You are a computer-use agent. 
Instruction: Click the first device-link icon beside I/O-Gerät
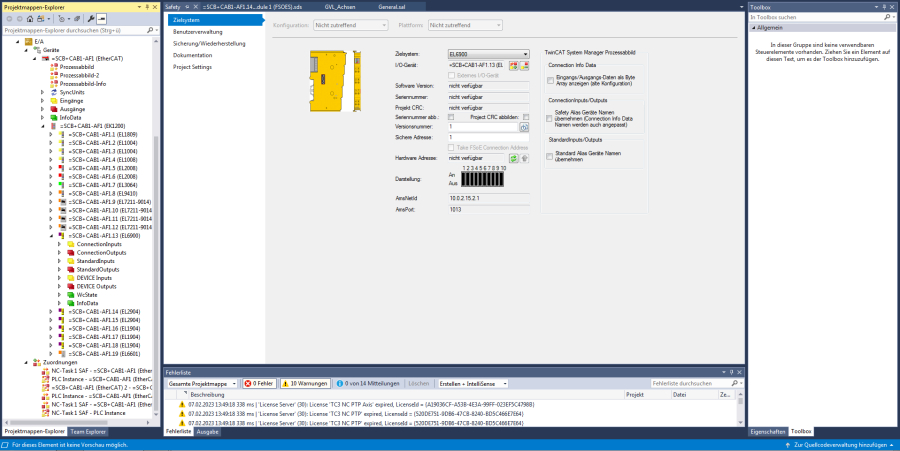514,65
